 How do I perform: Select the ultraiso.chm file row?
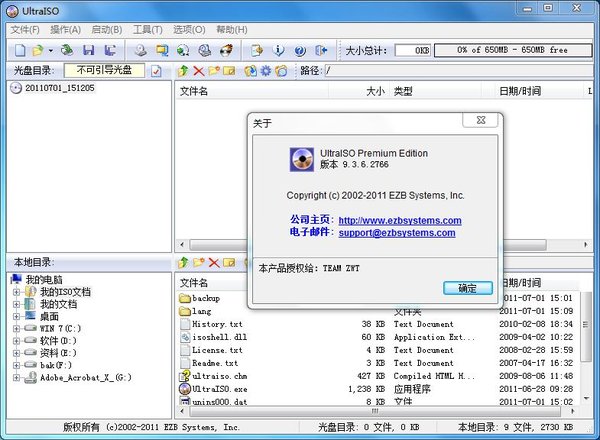376,376
